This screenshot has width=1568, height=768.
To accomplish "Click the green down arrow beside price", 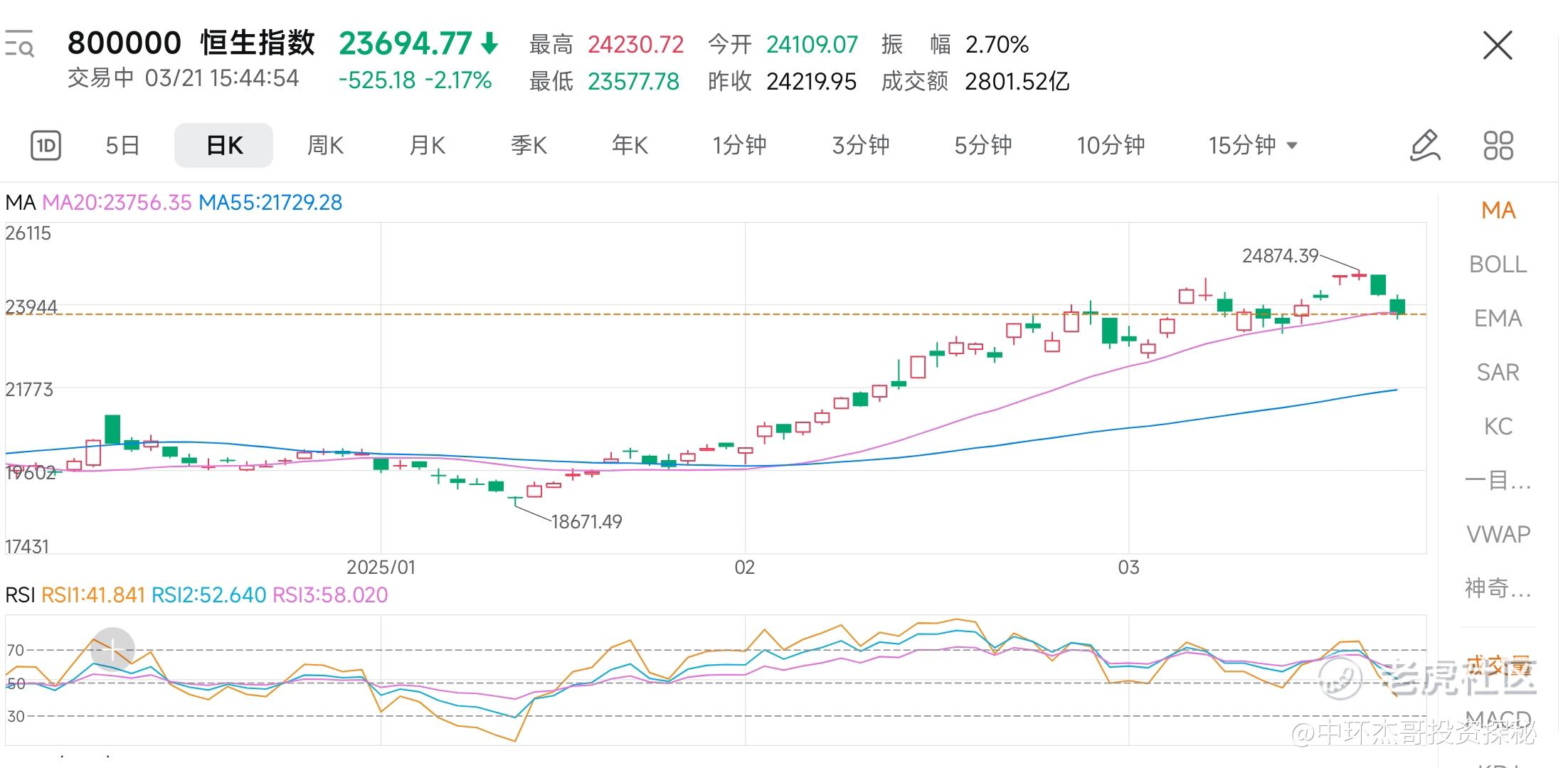I will 489,44.
